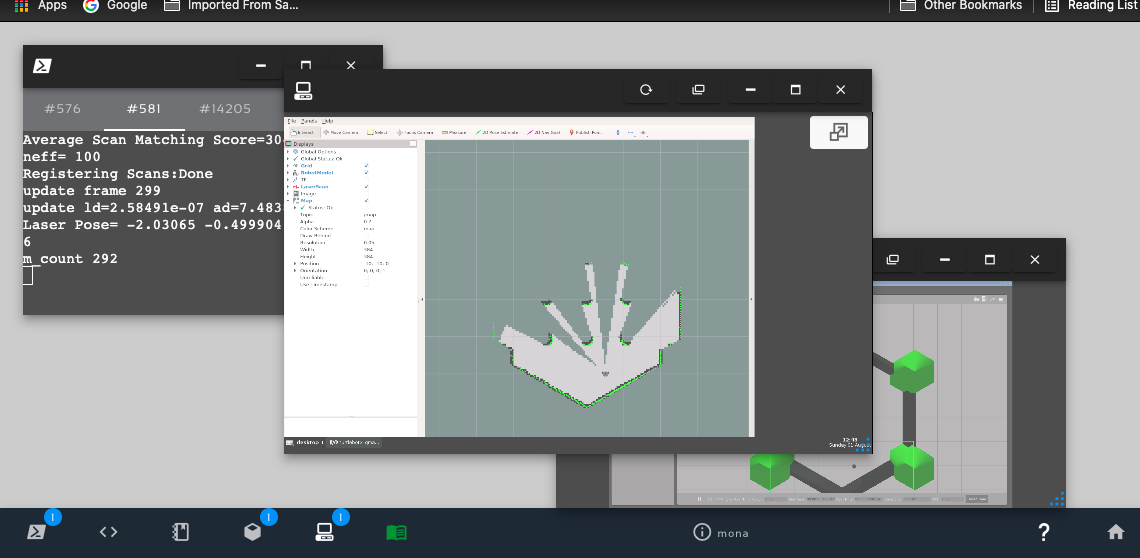Open the Panels menu in RViz

(309, 121)
